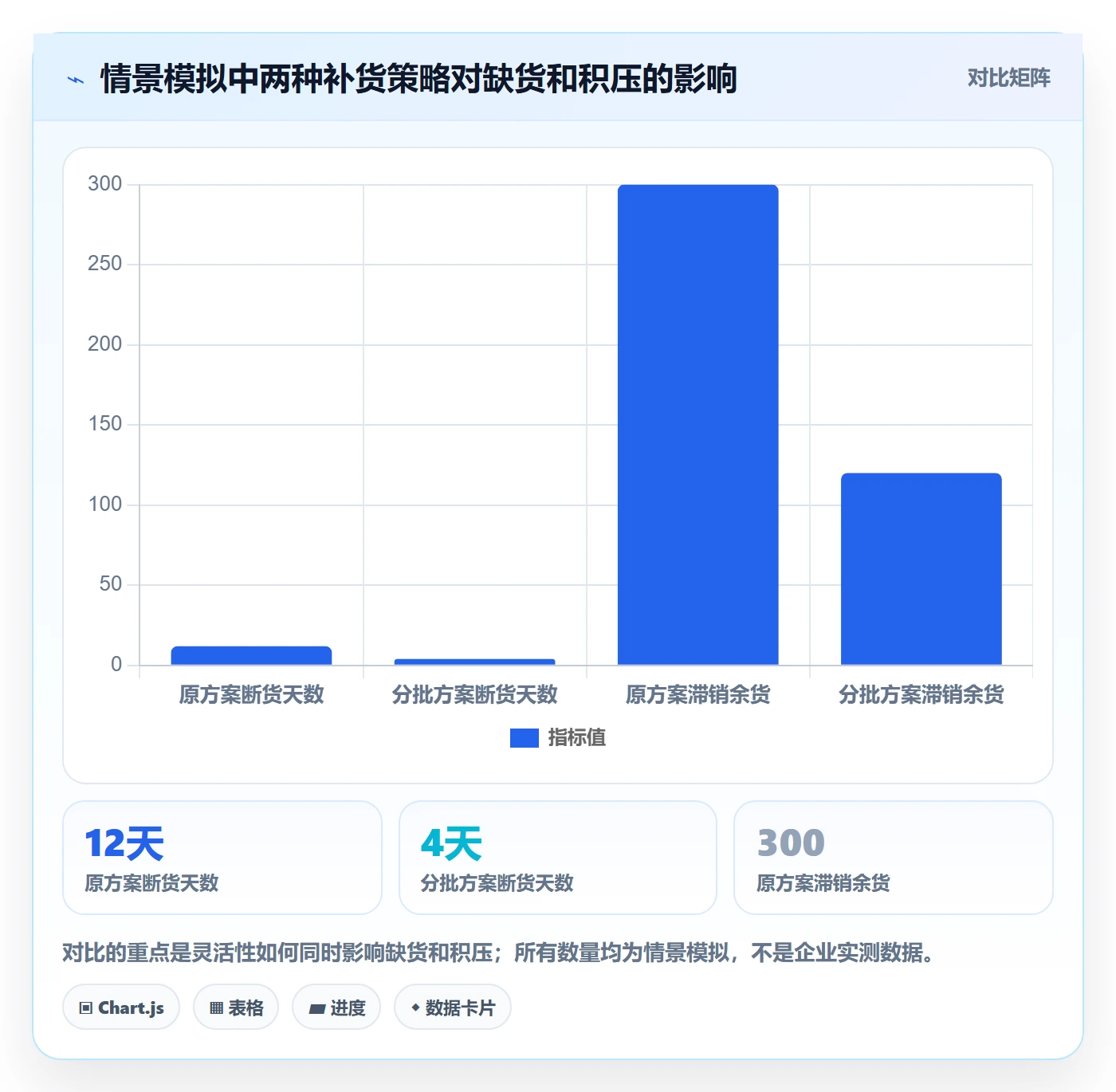Click the 分批方案断货天数 x-axis label
This screenshot has height=1092, width=1116.
click(x=474, y=694)
